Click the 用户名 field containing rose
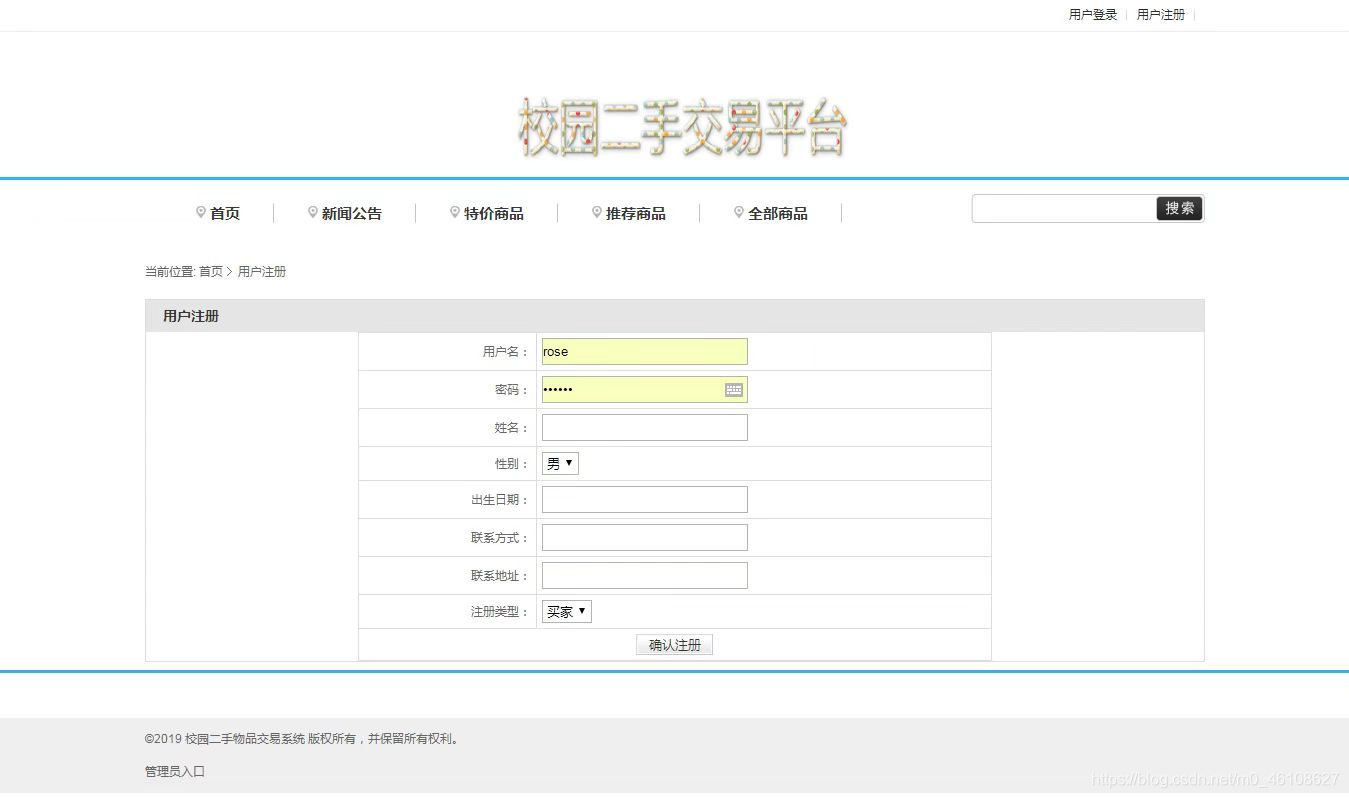 pos(645,352)
